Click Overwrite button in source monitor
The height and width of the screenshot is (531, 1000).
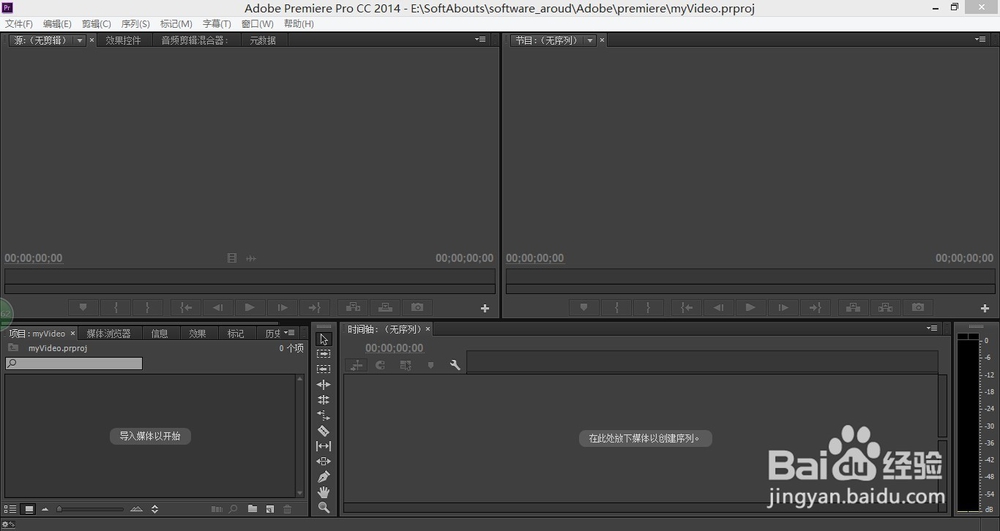pyautogui.click(x=385, y=307)
